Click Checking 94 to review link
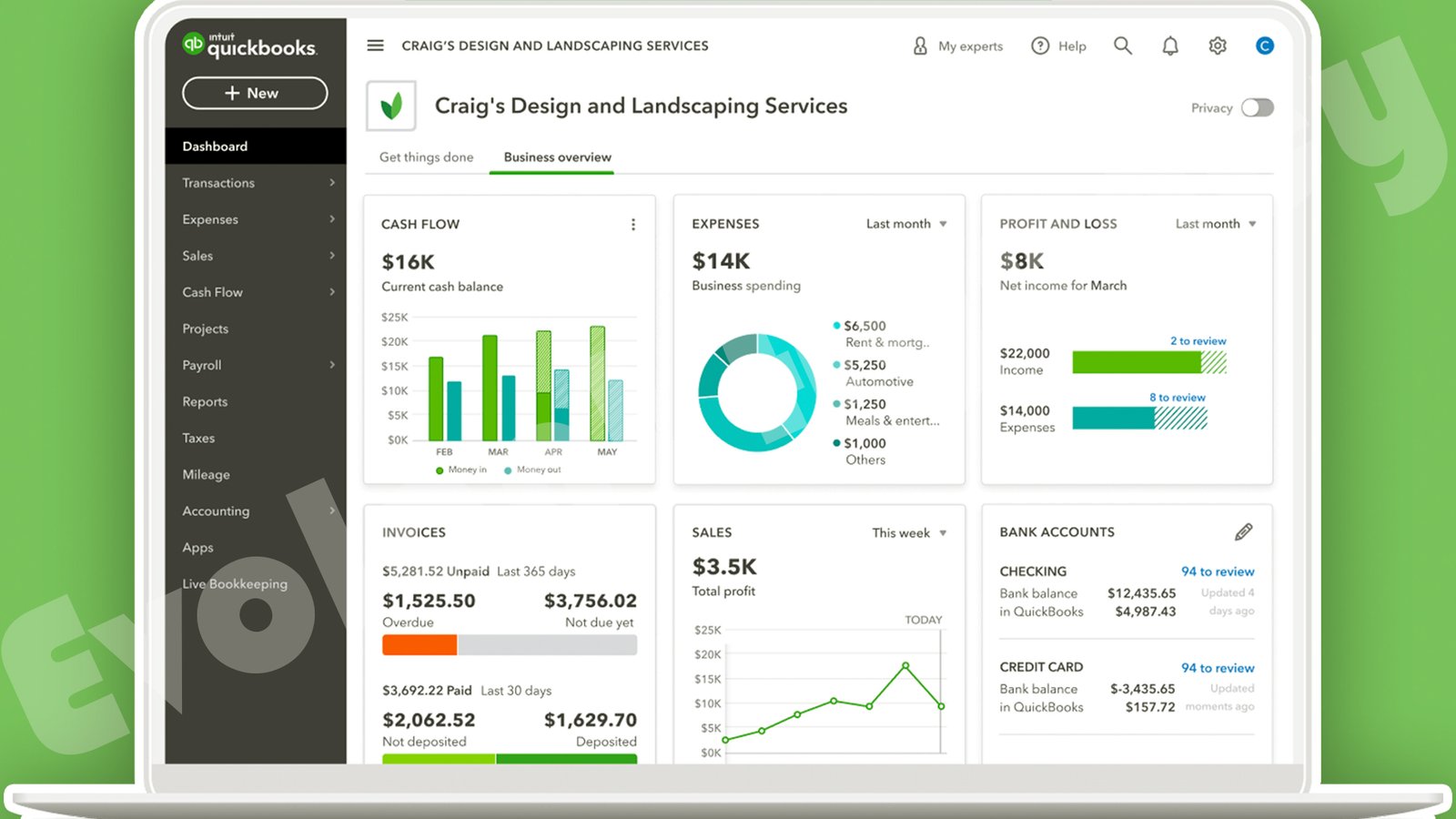This screenshot has width=1456, height=819. [x=1218, y=571]
